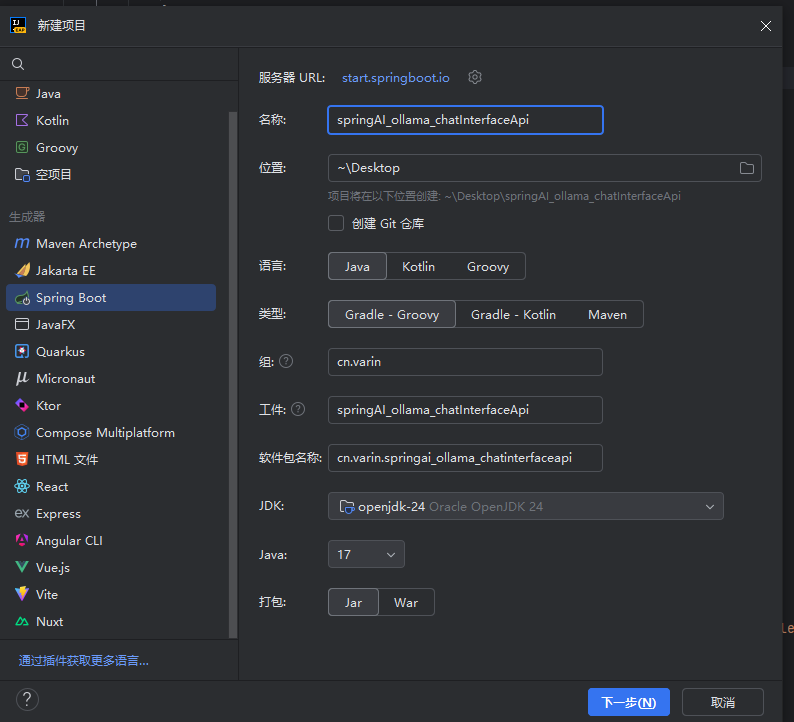The image size is (794, 722).
Task: Click the group cn.varin field
Action: 465,362
